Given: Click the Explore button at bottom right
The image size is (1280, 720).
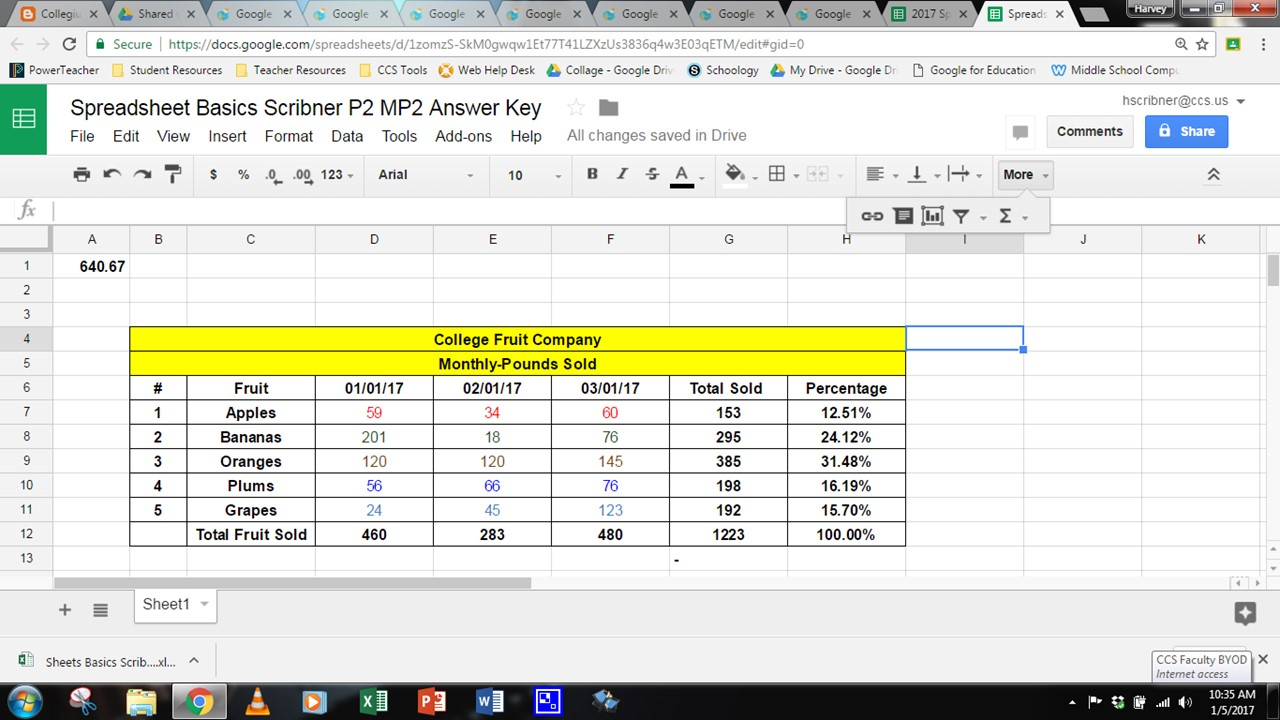Looking at the screenshot, I should pyautogui.click(x=1245, y=614).
